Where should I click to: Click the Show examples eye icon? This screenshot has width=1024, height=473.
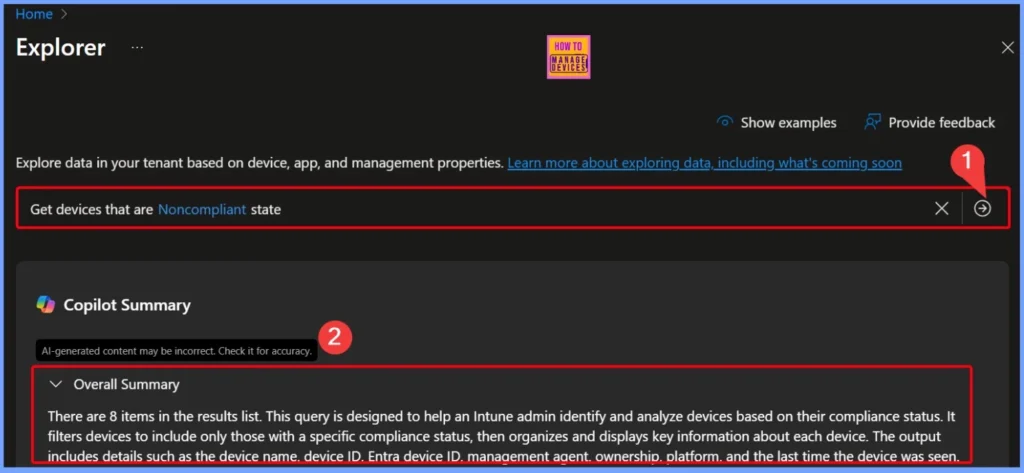click(x=724, y=122)
